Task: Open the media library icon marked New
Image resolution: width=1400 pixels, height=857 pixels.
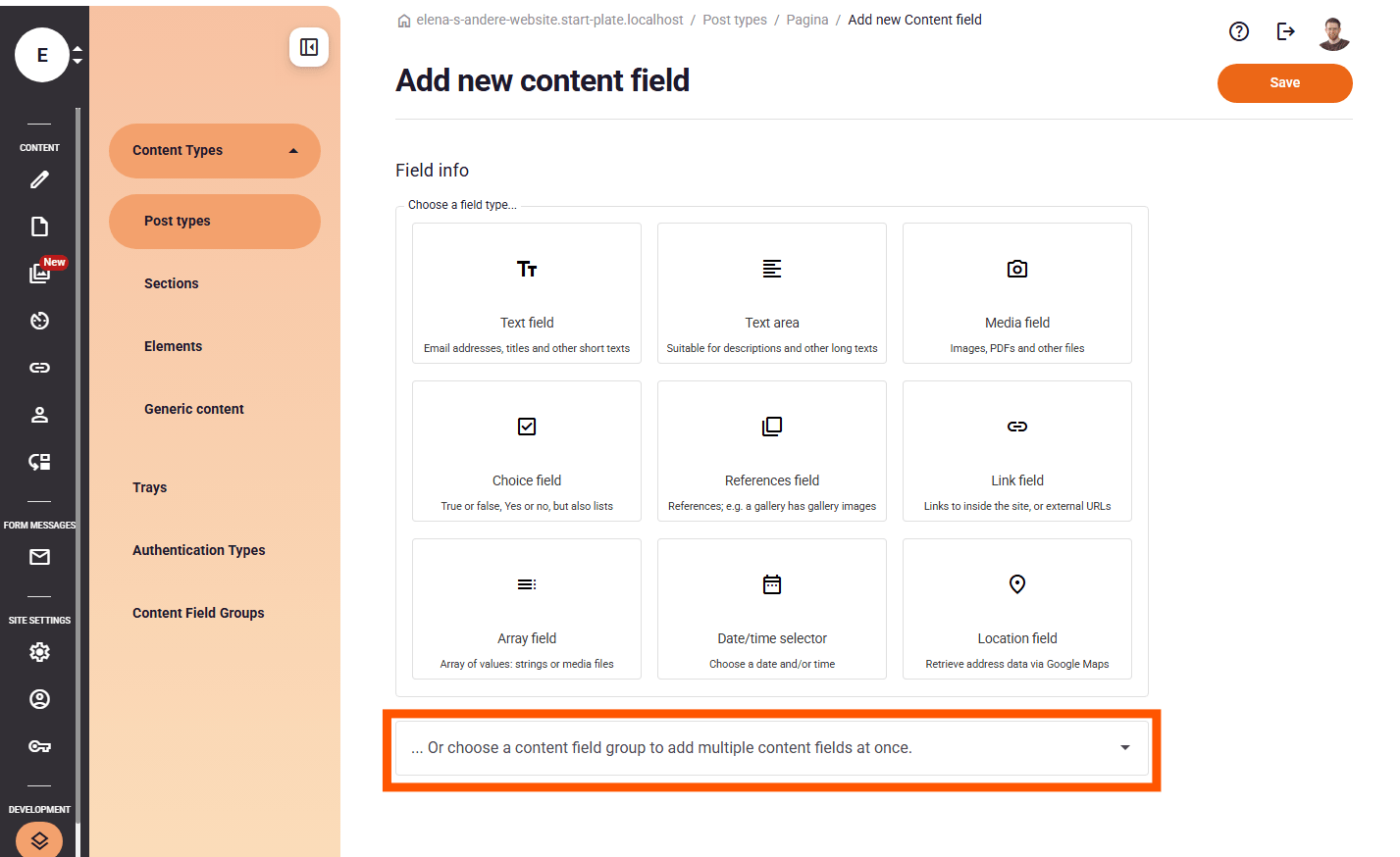Action: 39,274
